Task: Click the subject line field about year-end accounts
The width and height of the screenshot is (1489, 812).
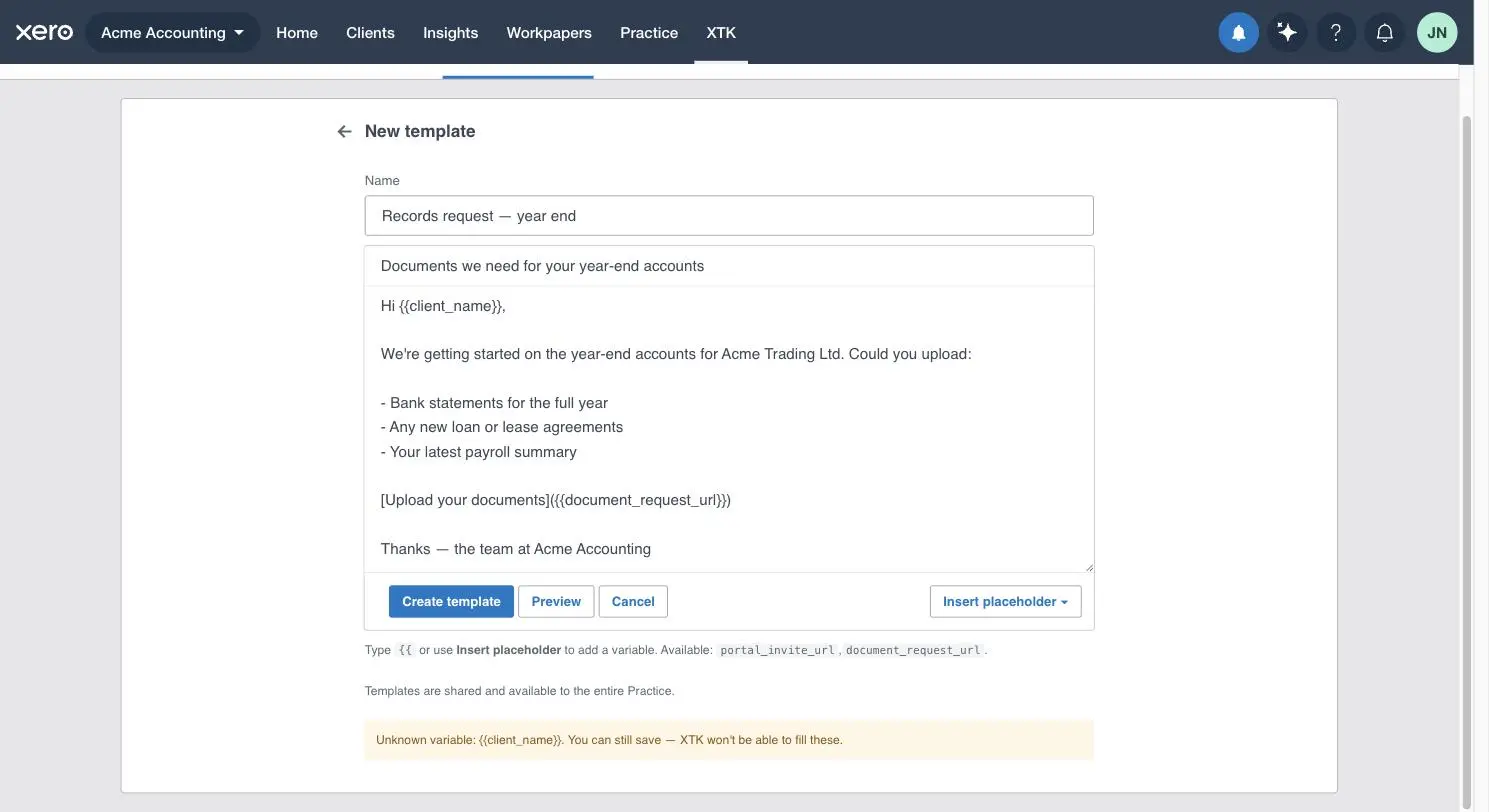Action: (x=729, y=266)
